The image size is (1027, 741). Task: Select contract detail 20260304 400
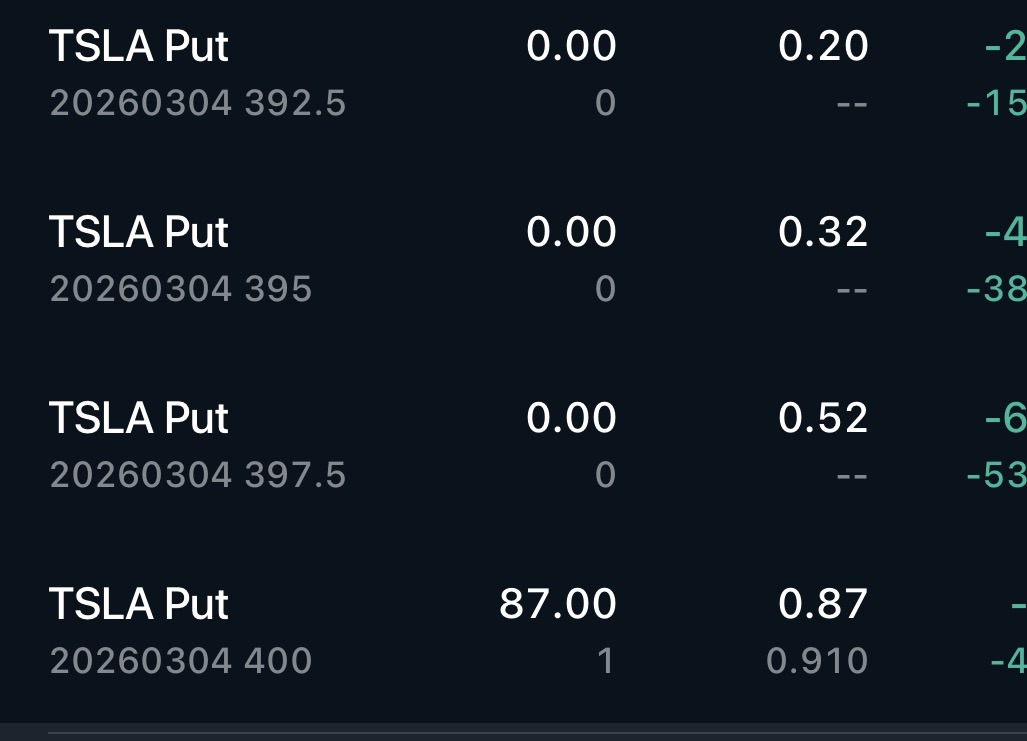tap(181, 660)
